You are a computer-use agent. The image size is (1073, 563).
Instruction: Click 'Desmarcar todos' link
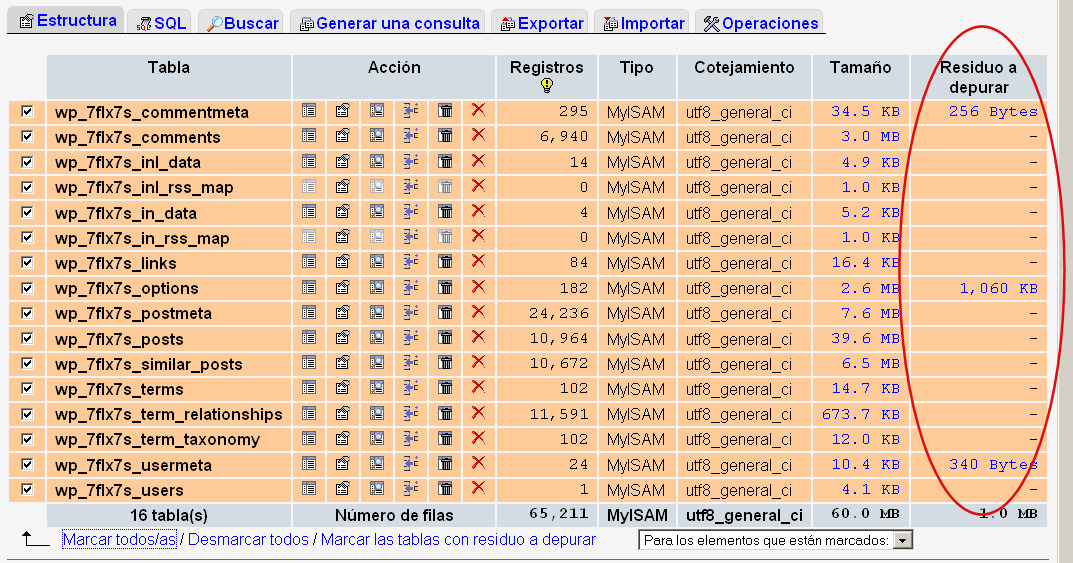click(248, 539)
